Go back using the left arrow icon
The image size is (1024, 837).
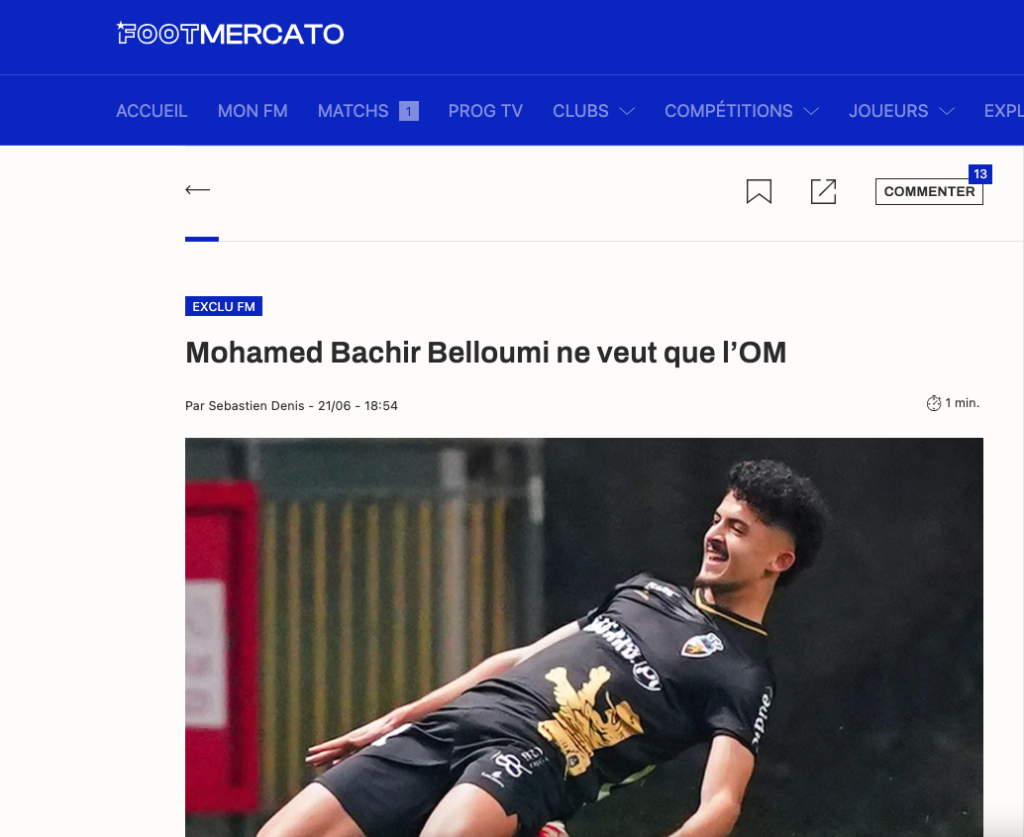(x=197, y=190)
